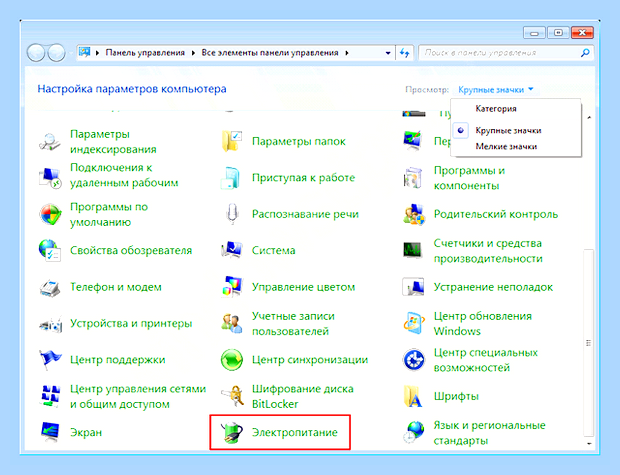Click the Центр управления сетями icon
This screenshot has width=620, height=475.
click(x=50, y=396)
